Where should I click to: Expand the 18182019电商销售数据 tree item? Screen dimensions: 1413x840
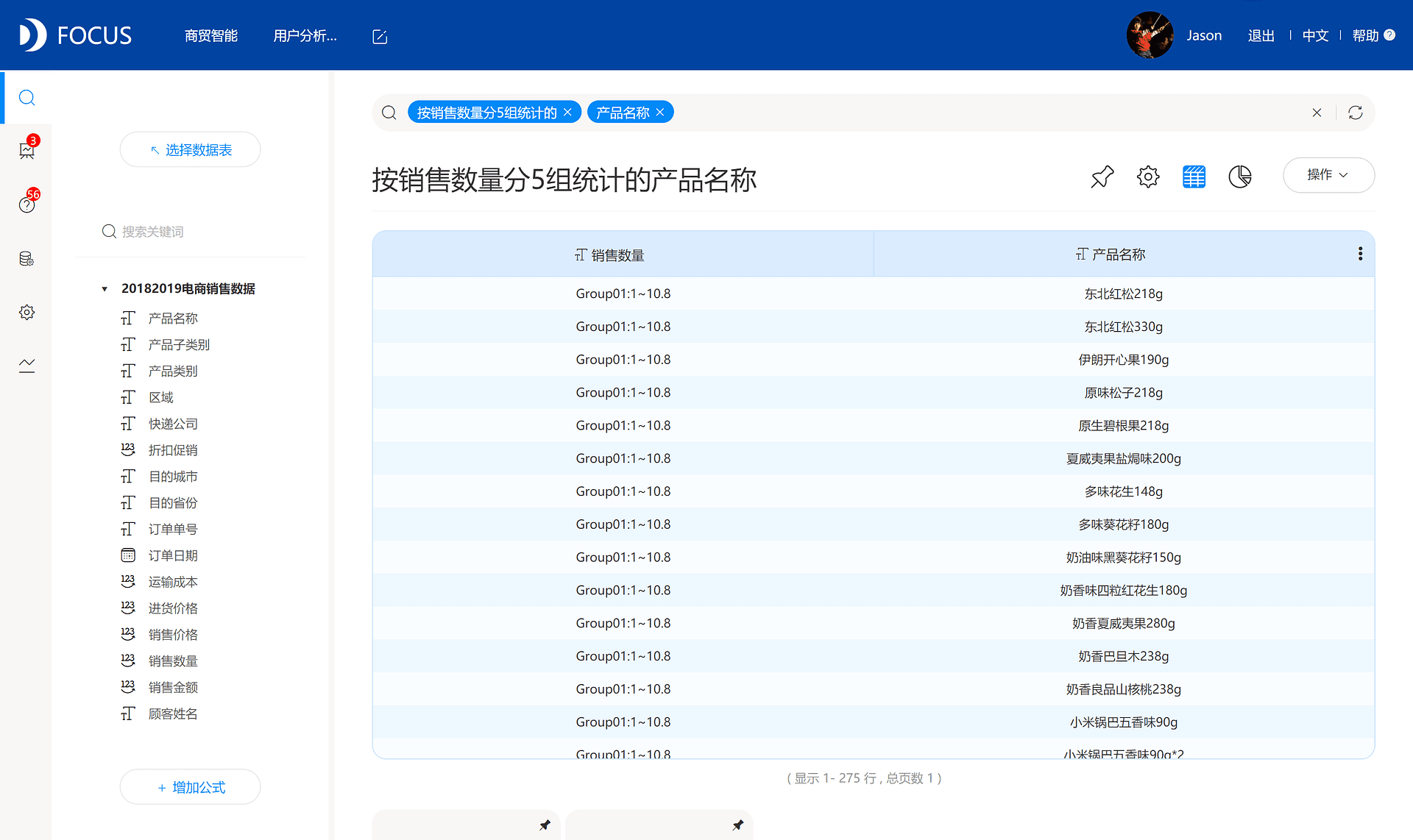pos(107,288)
